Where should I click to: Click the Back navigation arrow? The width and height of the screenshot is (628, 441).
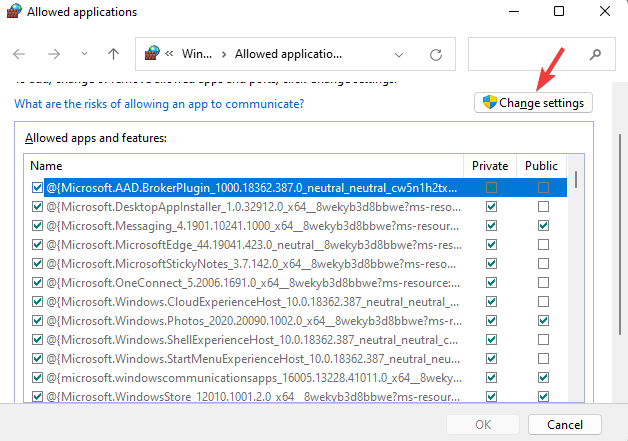tap(19, 54)
